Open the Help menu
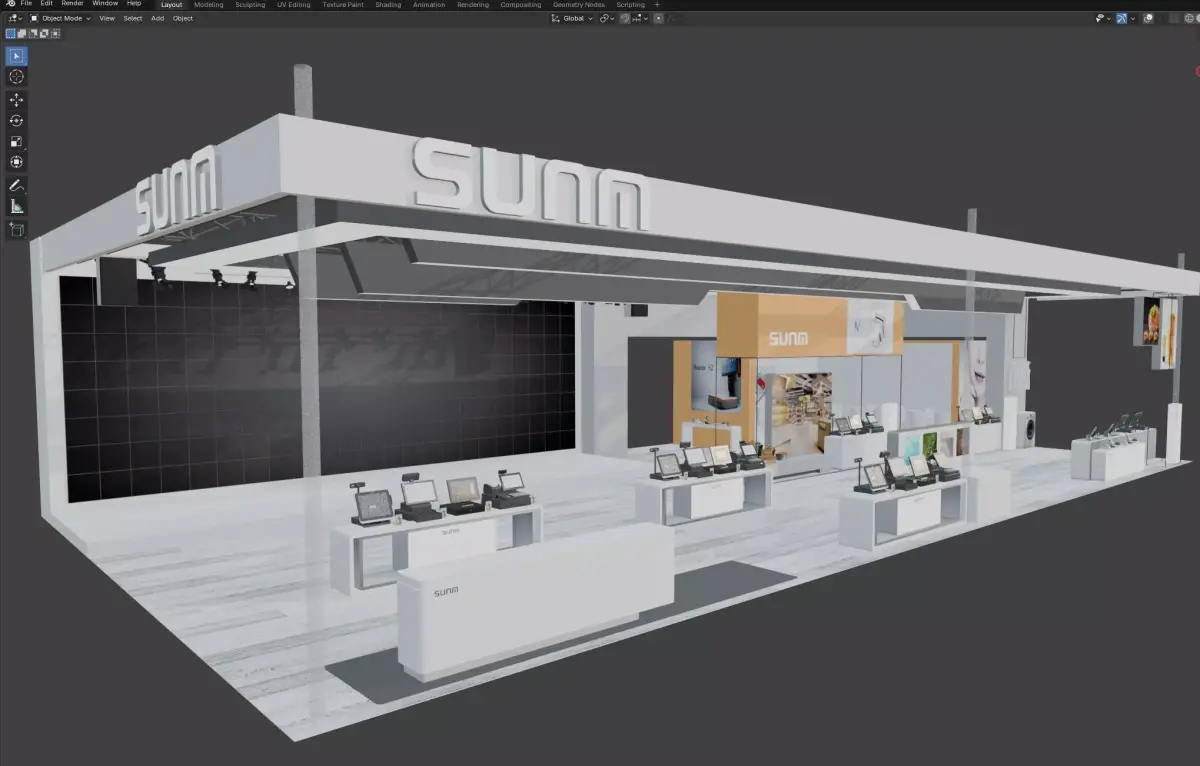Screen dimensions: 1200x766 [x=134, y=4]
